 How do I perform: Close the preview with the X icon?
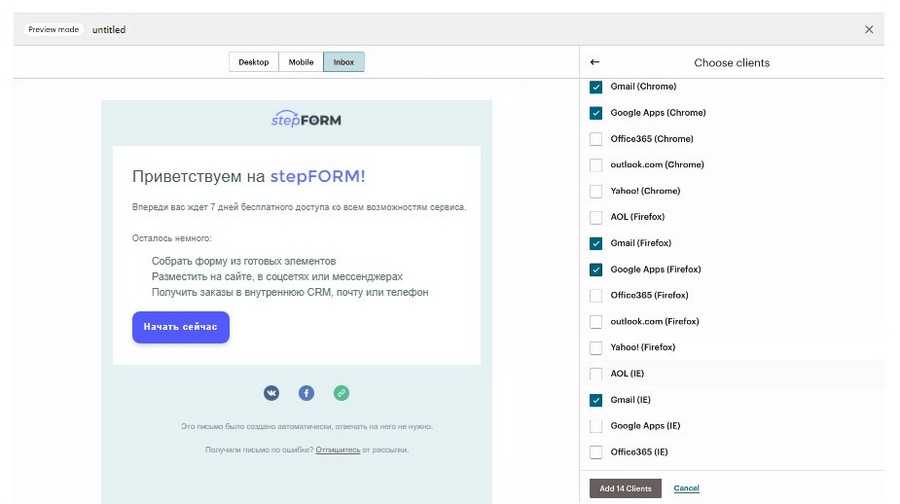[x=869, y=29]
